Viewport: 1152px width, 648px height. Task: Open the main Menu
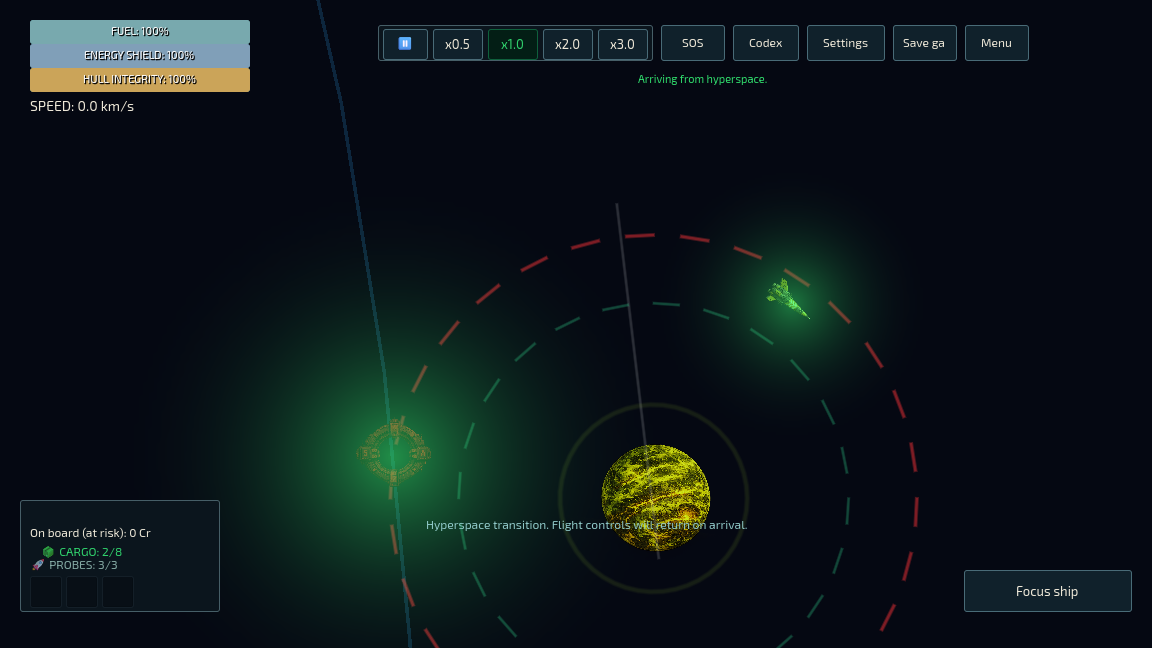click(996, 43)
